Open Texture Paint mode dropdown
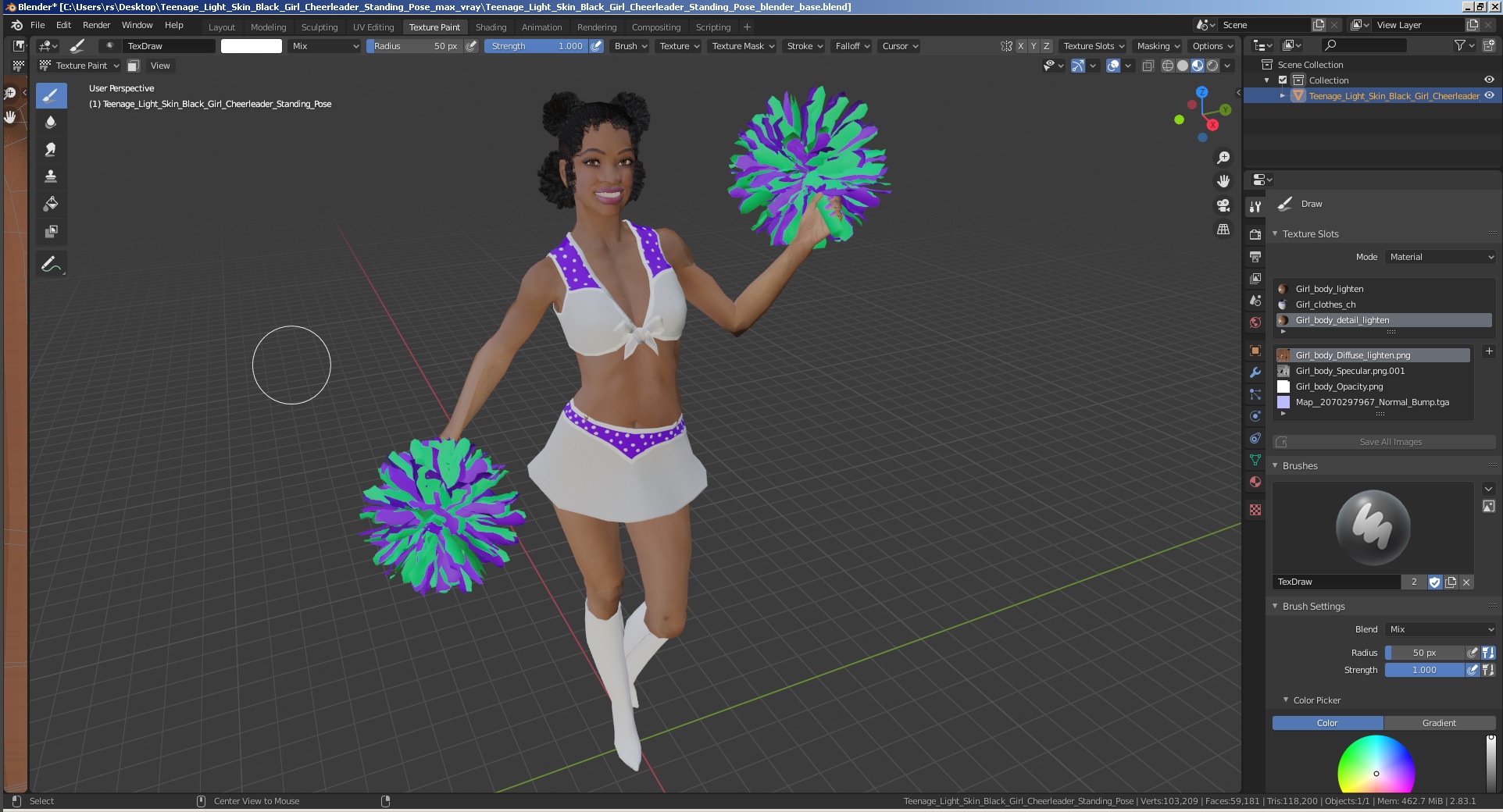Screen dimensions: 1503x812 coord(80,66)
